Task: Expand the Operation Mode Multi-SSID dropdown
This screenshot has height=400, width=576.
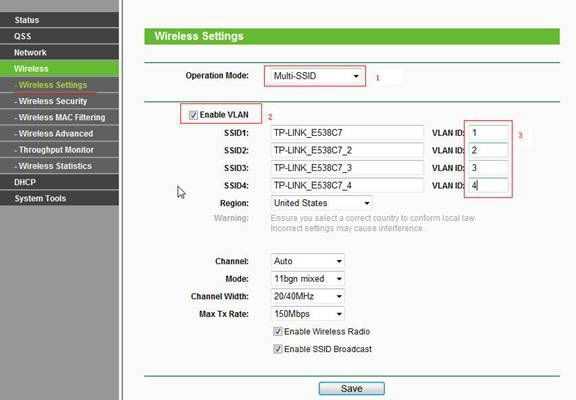Action: tap(316, 76)
